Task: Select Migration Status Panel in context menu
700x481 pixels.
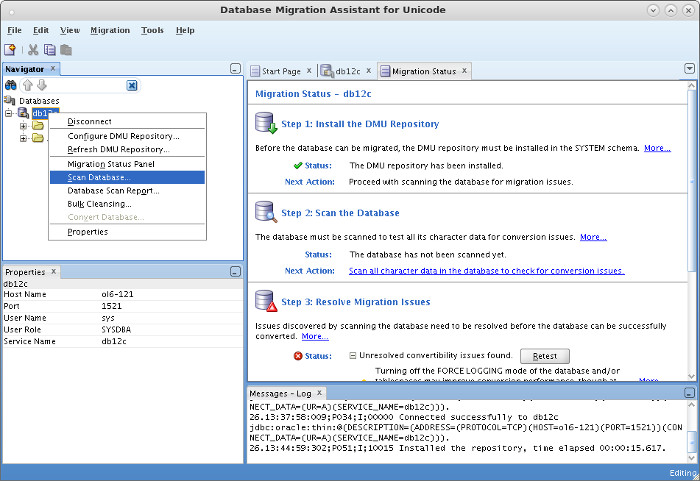Action: click(x=127, y=164)
